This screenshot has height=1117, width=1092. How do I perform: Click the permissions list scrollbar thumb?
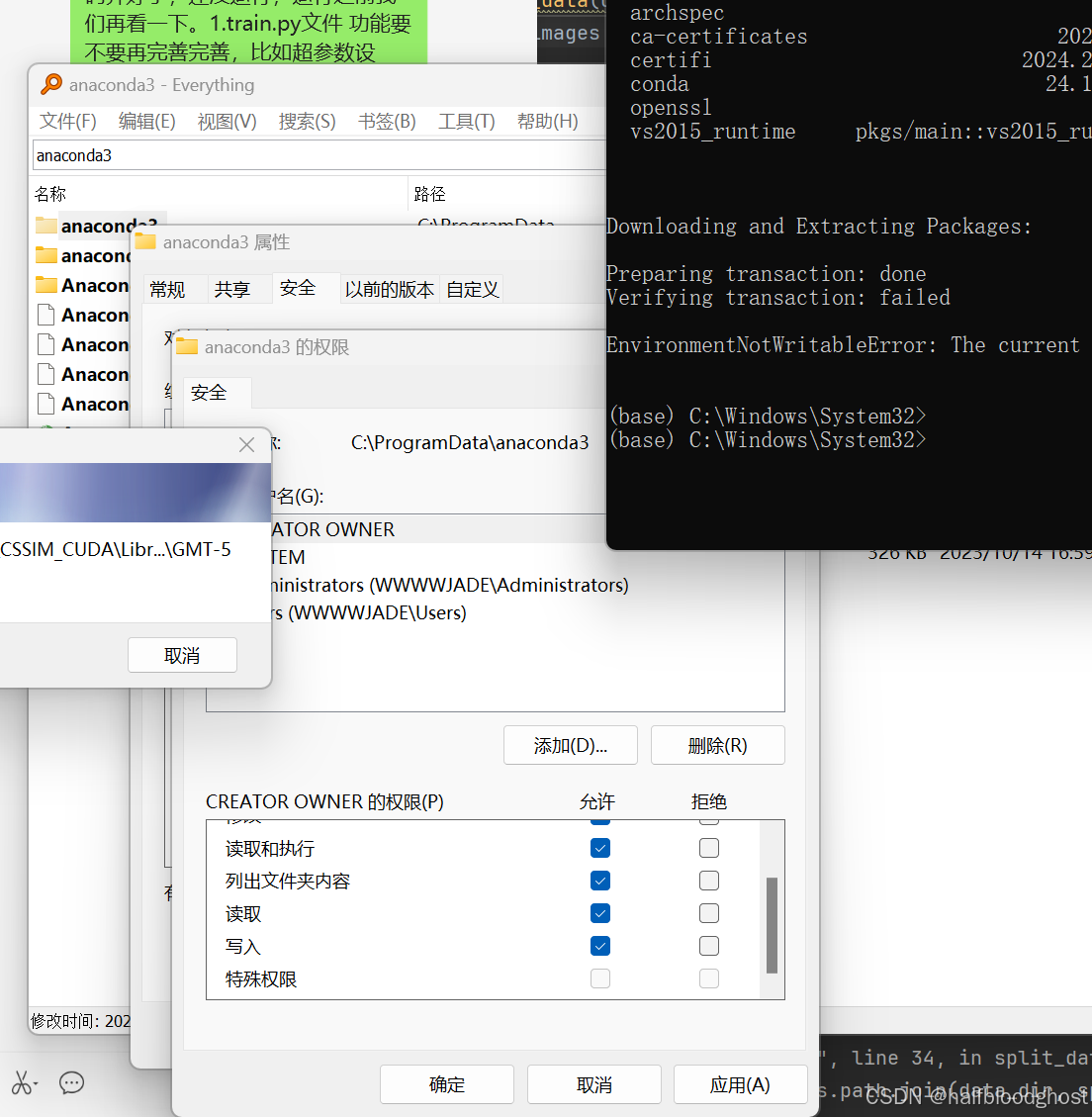point(772,925)
